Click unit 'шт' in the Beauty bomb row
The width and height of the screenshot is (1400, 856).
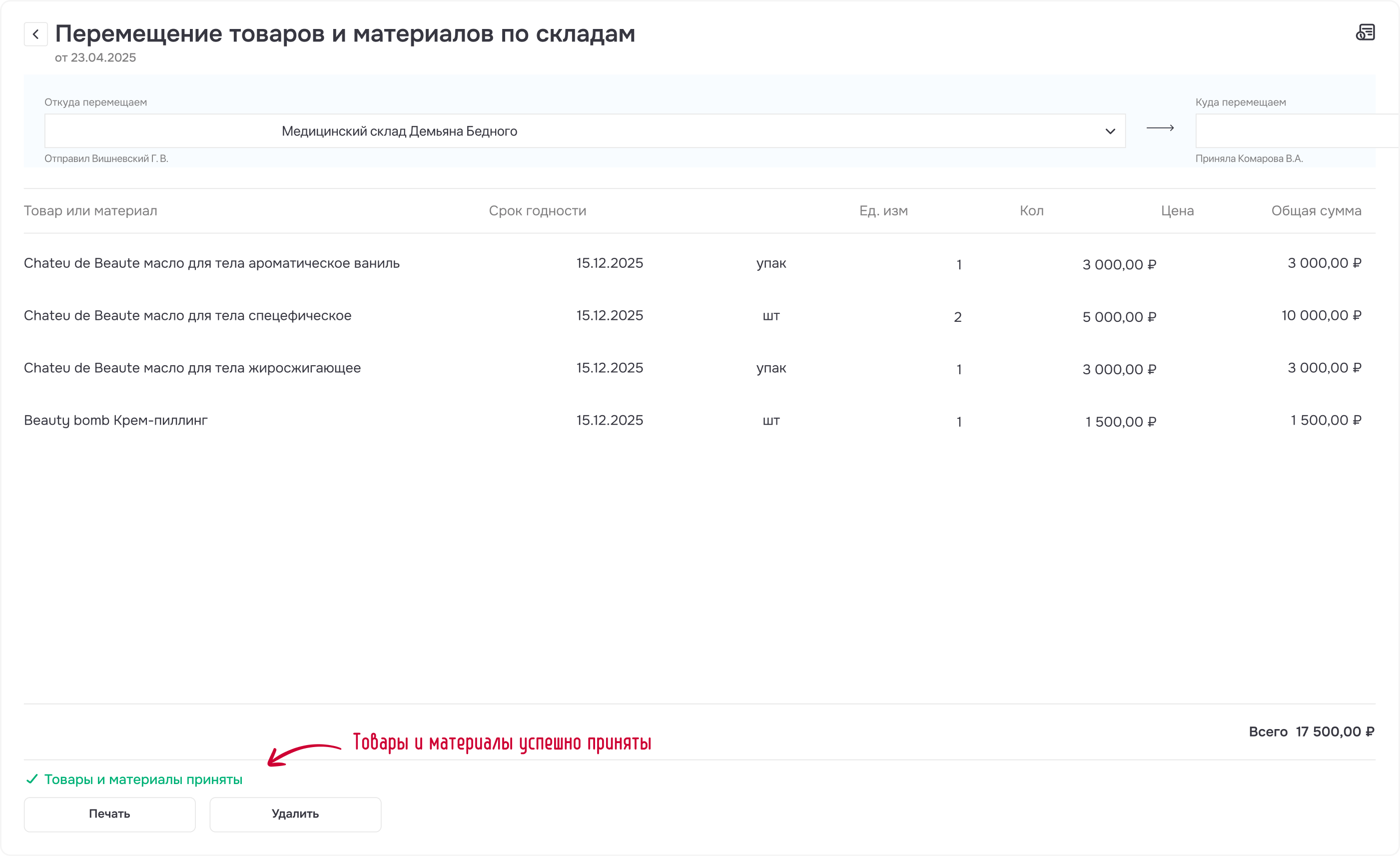coord(771,421)
